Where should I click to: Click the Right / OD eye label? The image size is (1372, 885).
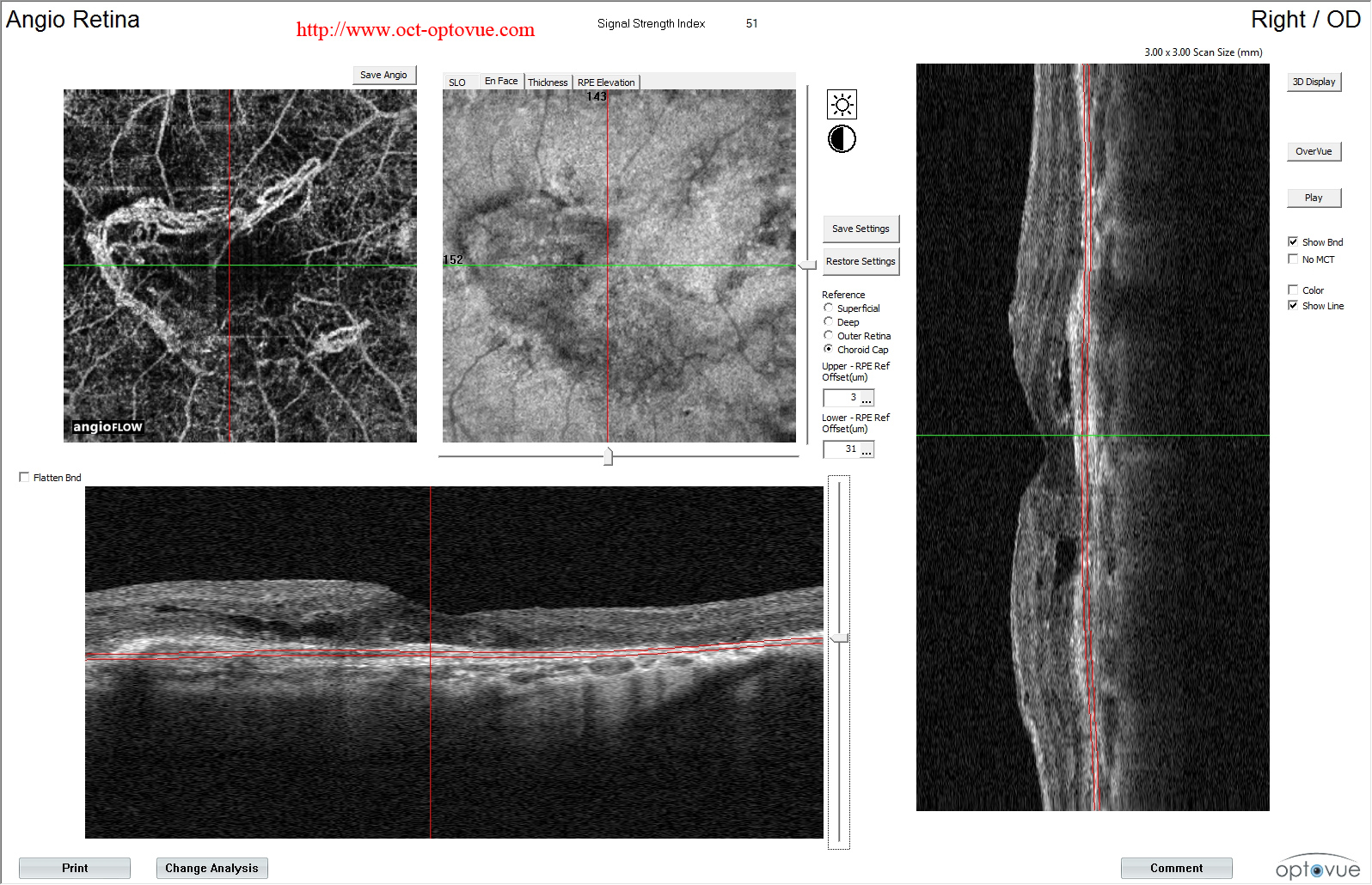point(1305,20)
